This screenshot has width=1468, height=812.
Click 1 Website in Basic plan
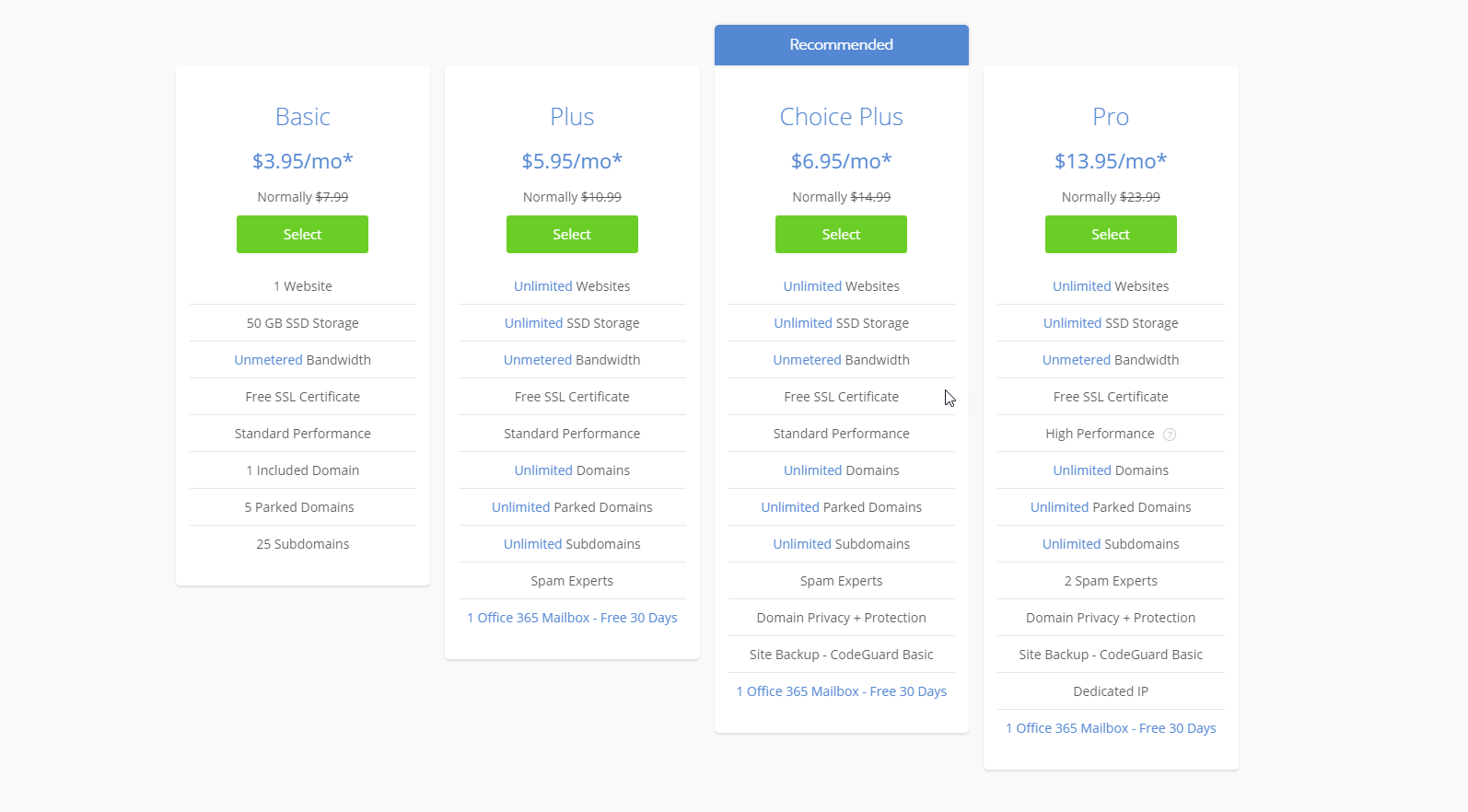(302, 286)
